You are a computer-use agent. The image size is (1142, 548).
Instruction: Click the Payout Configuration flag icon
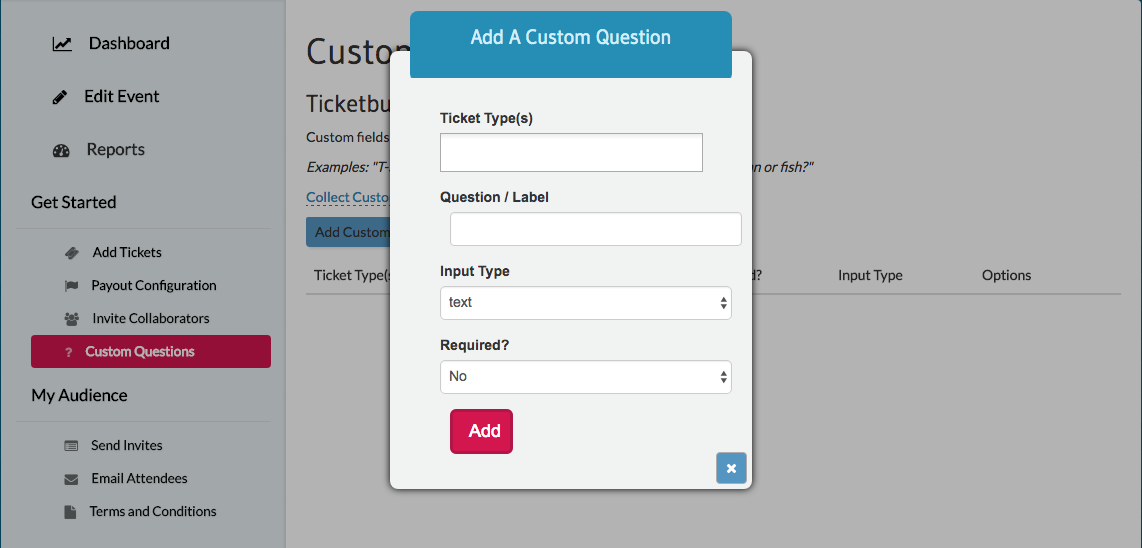(x=71, y=286)
